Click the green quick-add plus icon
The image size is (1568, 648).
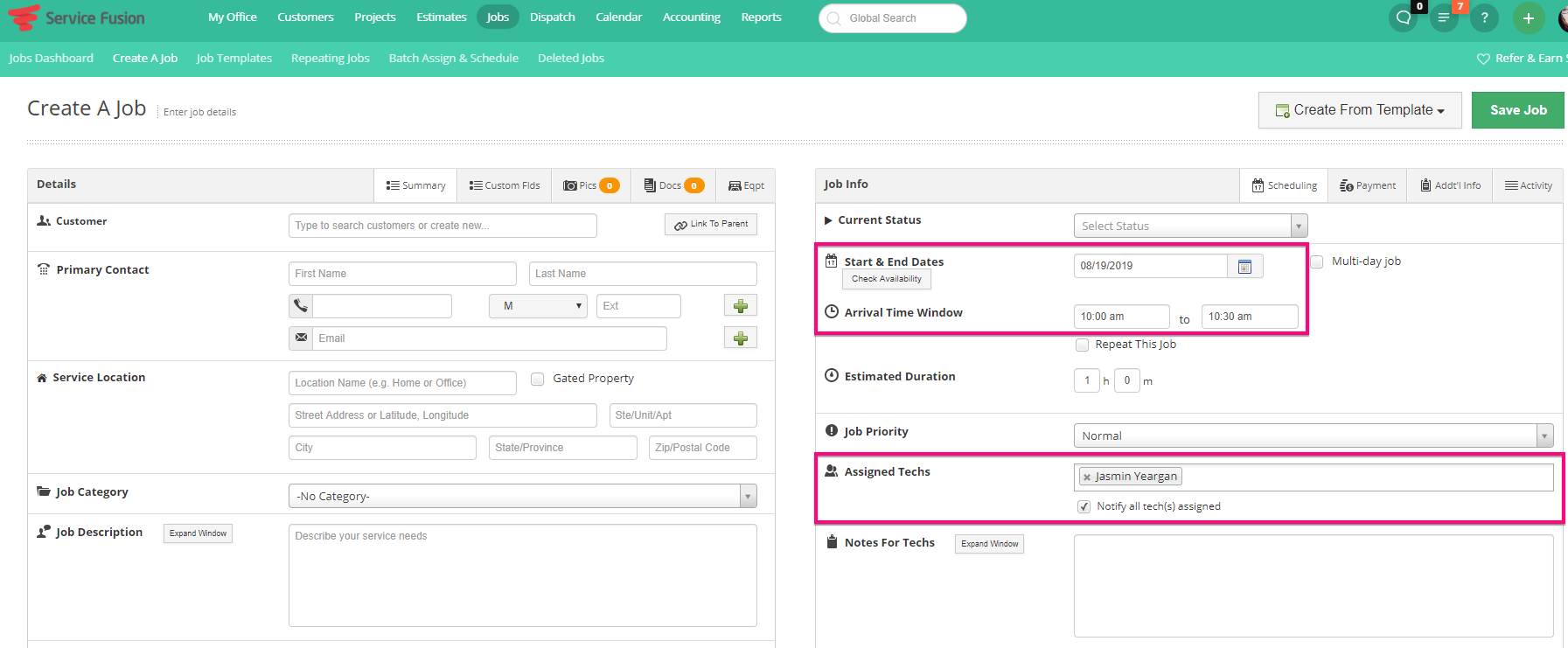click(1528, 17)
